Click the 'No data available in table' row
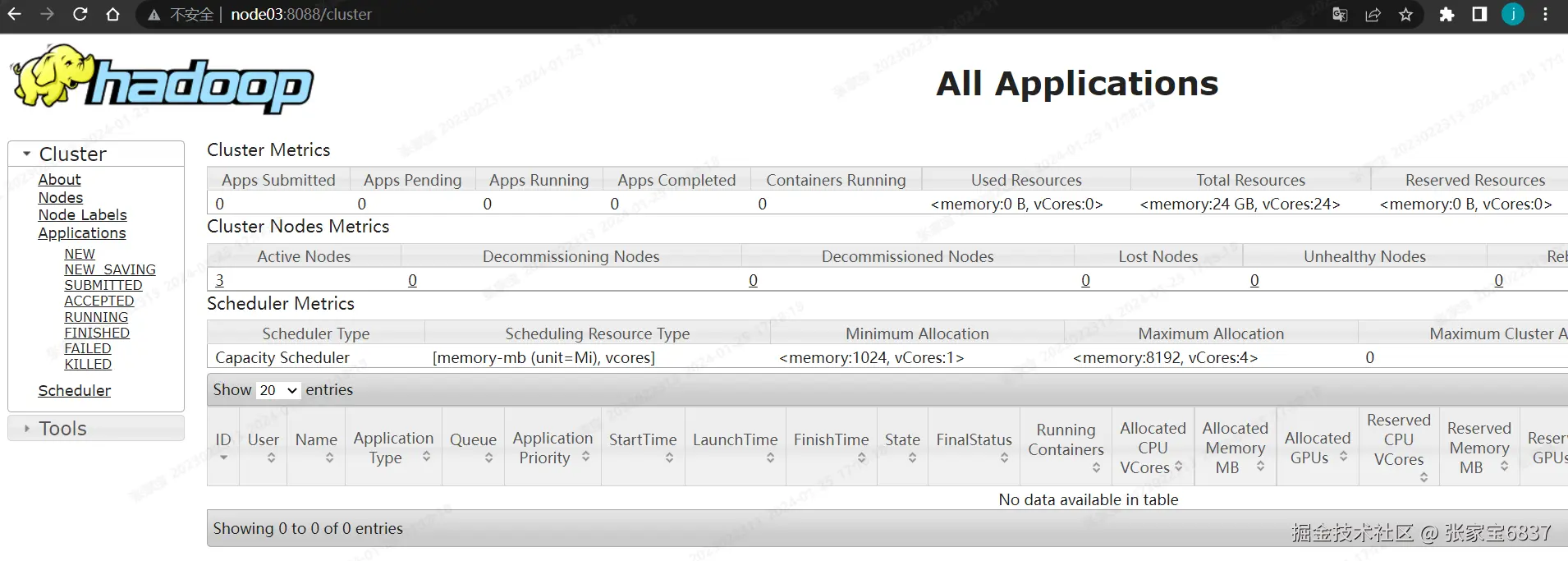1568x561 pixels. click(x=1089, y=499)
